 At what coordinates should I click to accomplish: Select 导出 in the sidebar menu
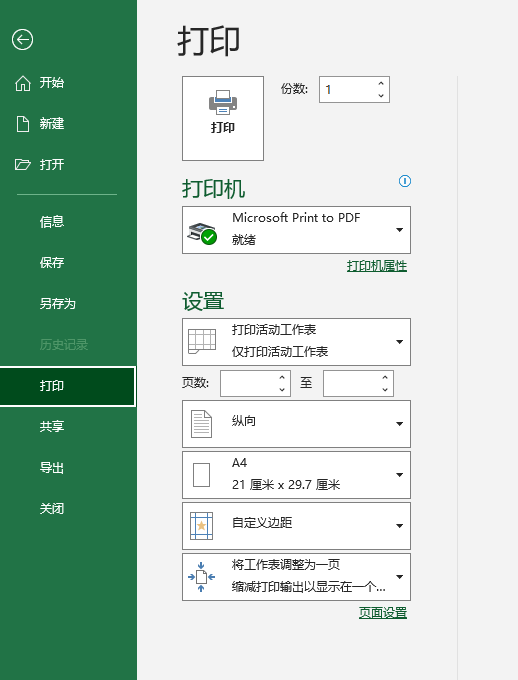point(52,468)
